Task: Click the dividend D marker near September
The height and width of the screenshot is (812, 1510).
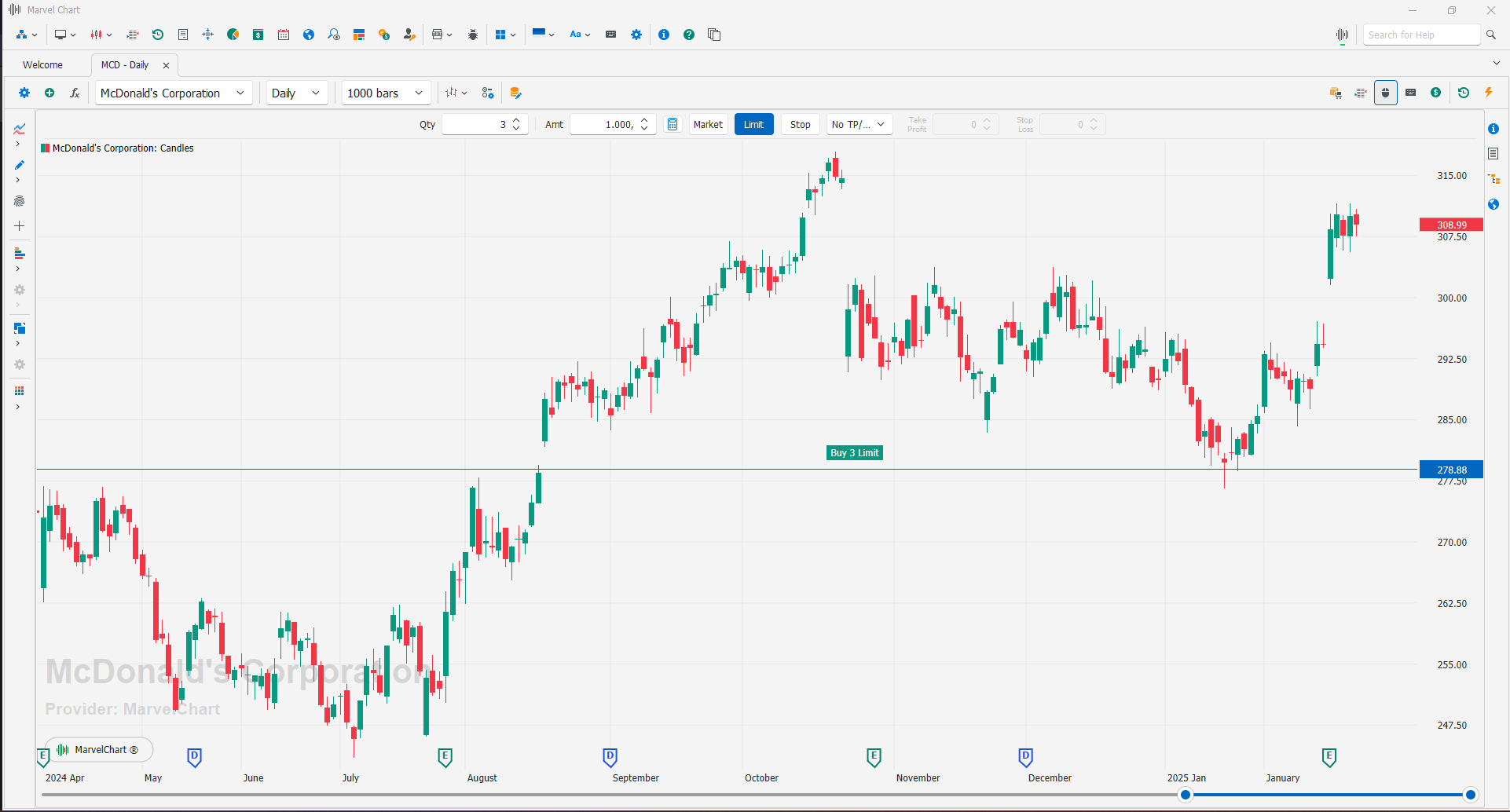Action: [x=610, y=757]
